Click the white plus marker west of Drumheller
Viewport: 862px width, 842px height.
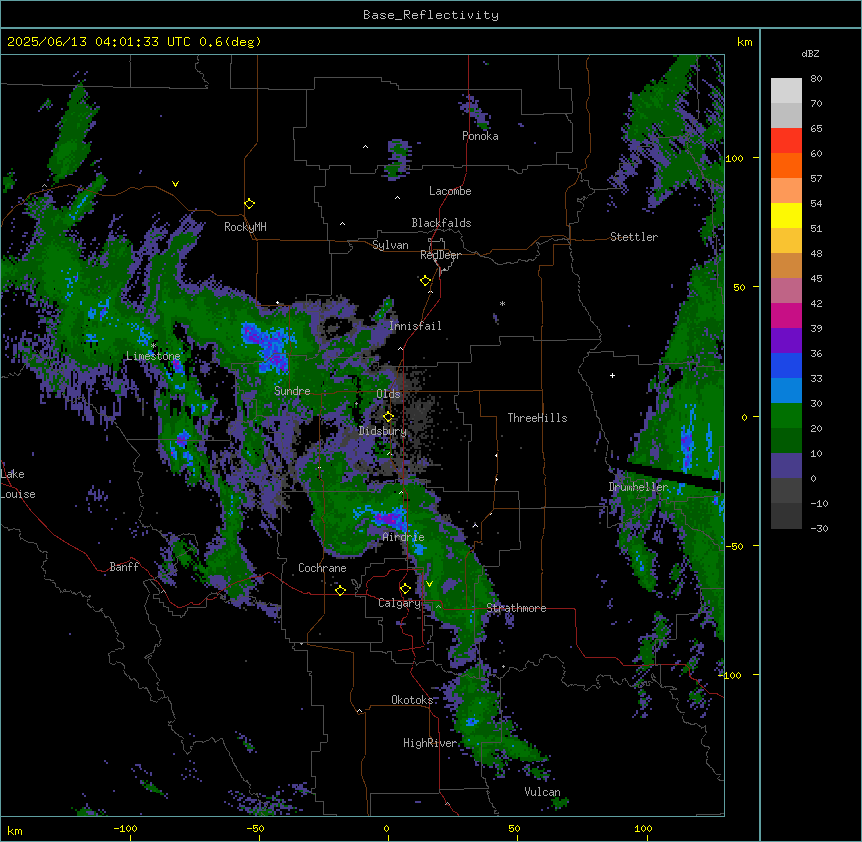click(612, 375)
